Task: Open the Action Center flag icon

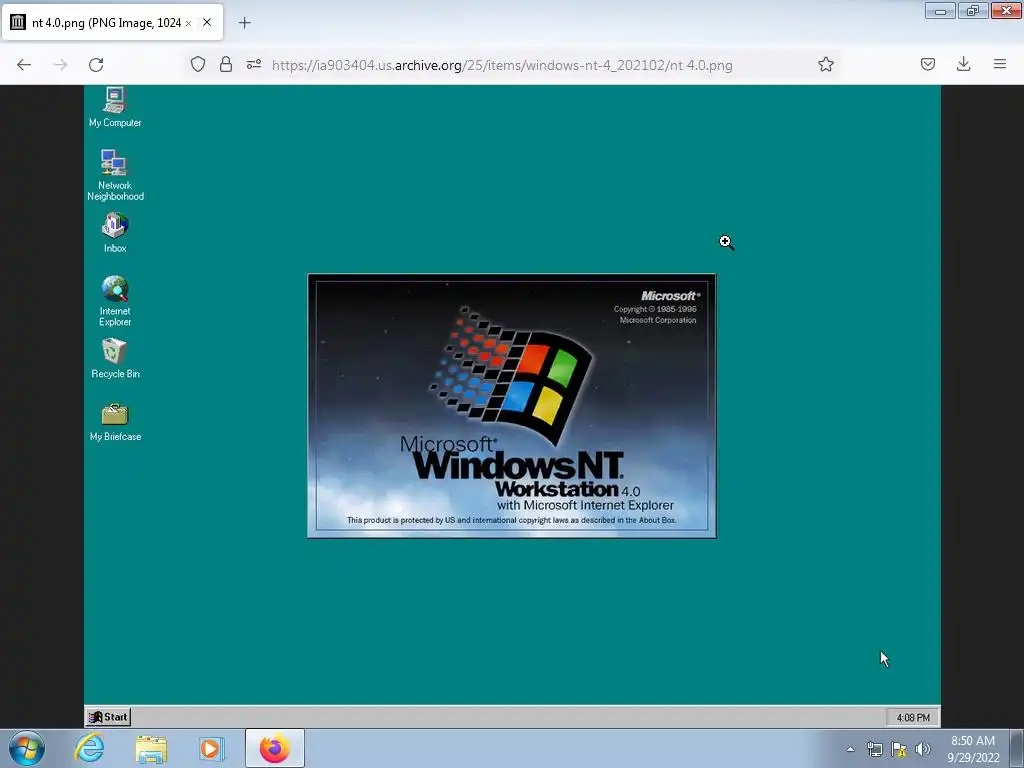Action: [x=899, y=749]
